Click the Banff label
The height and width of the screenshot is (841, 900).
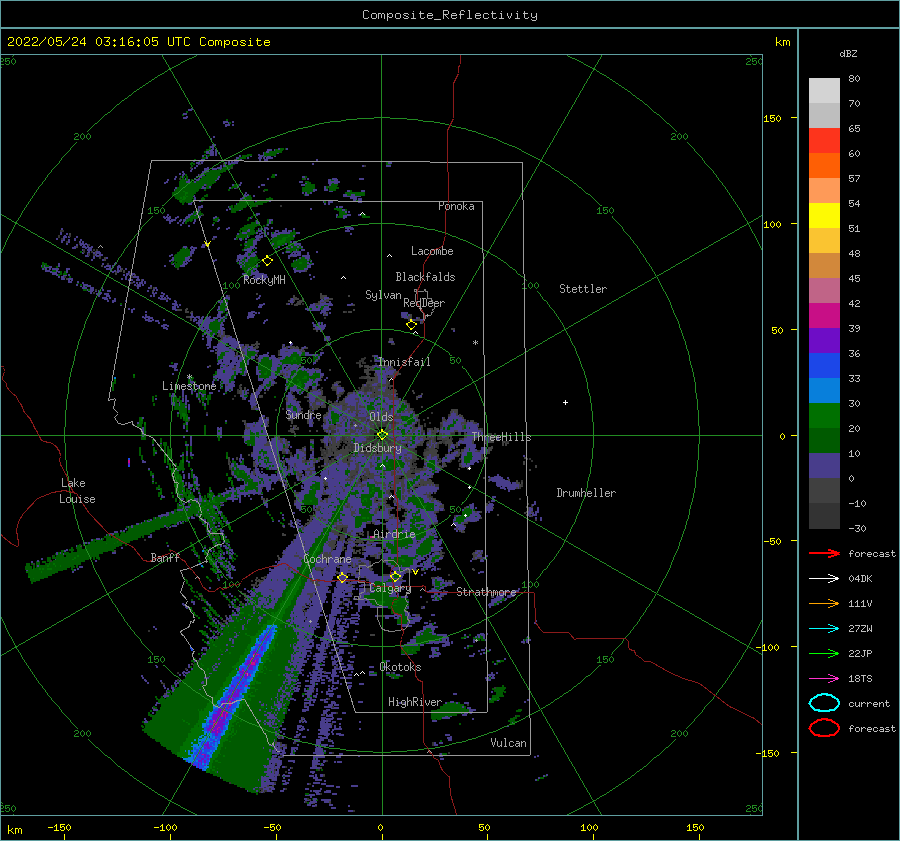coord(165,557)
